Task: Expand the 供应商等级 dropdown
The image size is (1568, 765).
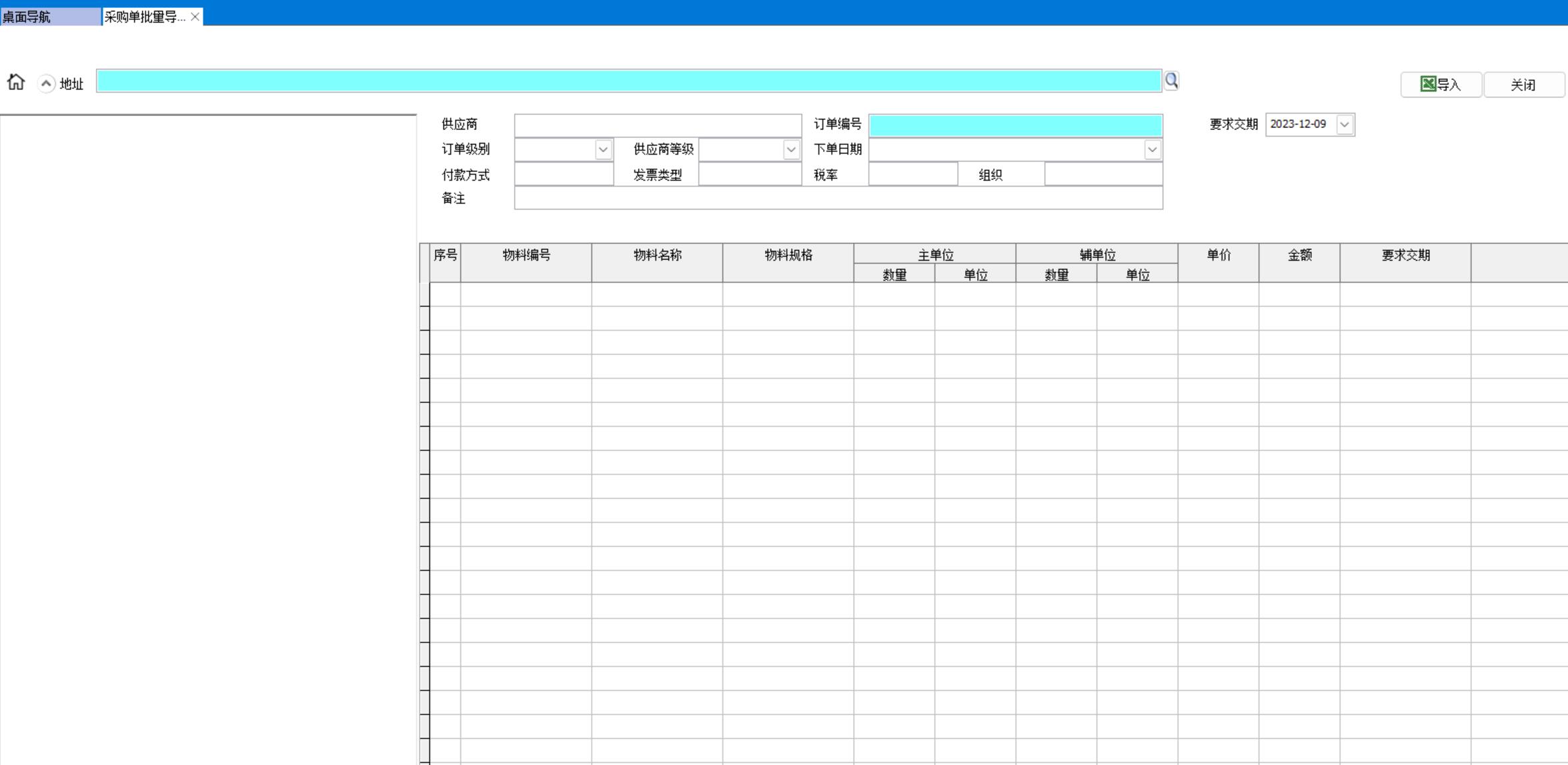Action: click(x=791, y=149)
